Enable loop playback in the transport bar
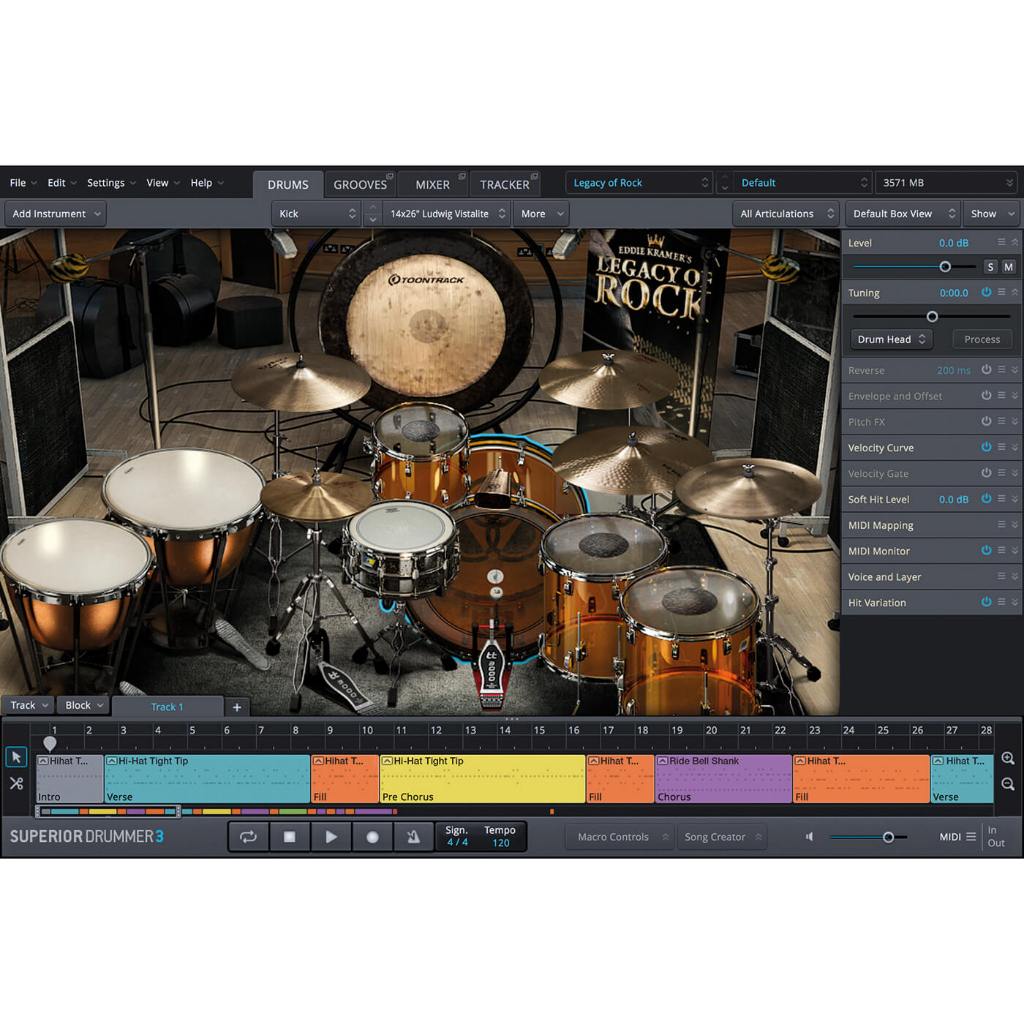The image size is (1024, 1024). (248, 837)
